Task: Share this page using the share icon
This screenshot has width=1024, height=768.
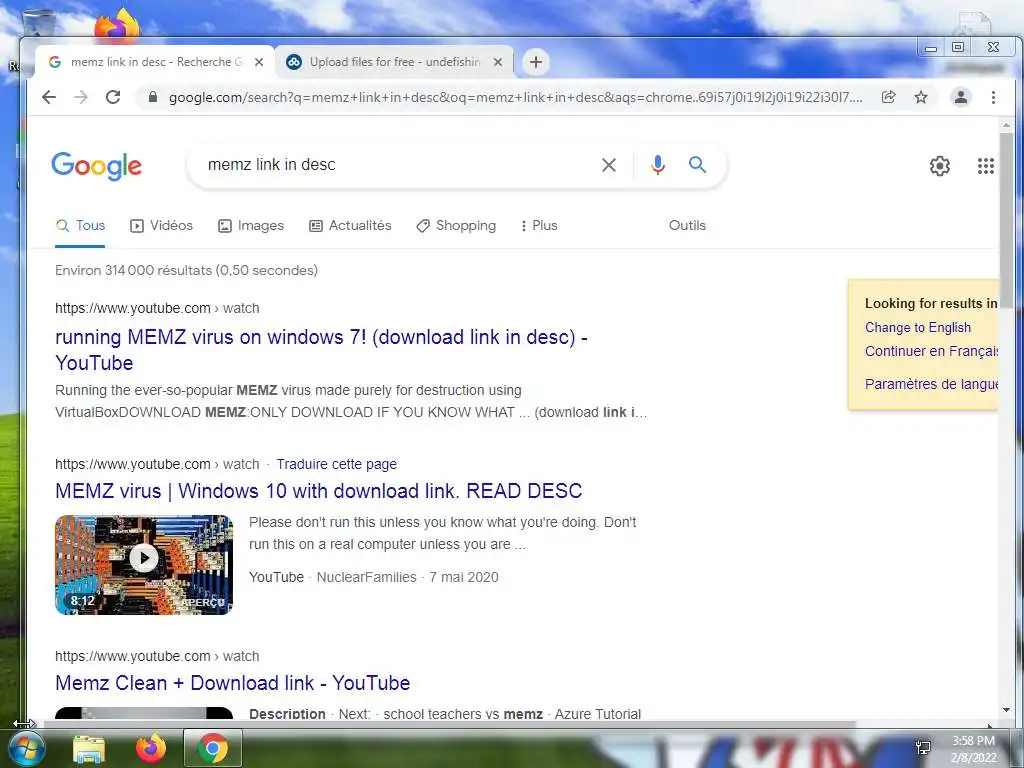Action: (x=888, y=97)
